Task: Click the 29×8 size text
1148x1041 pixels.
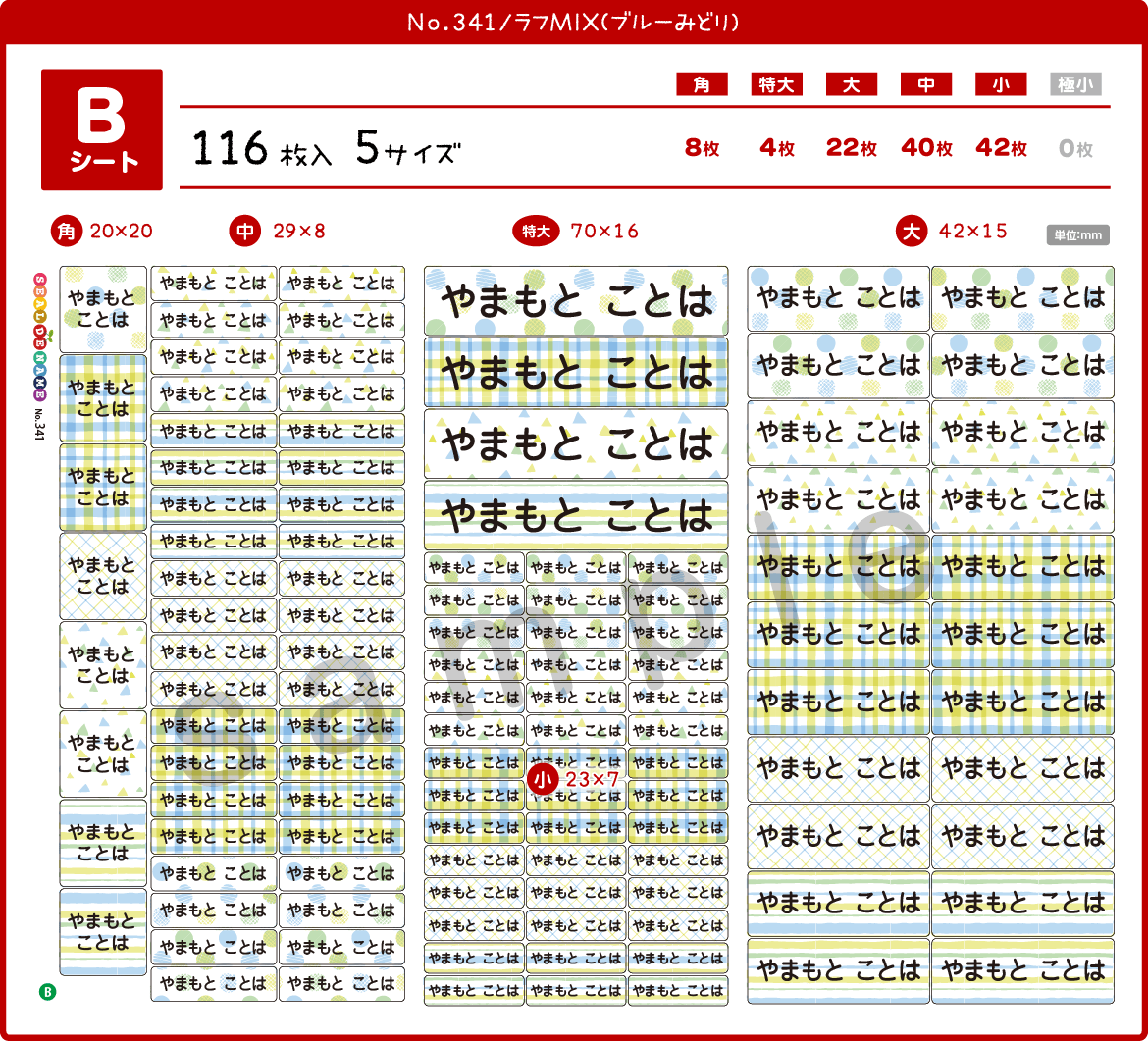Action: pos(298,232)
